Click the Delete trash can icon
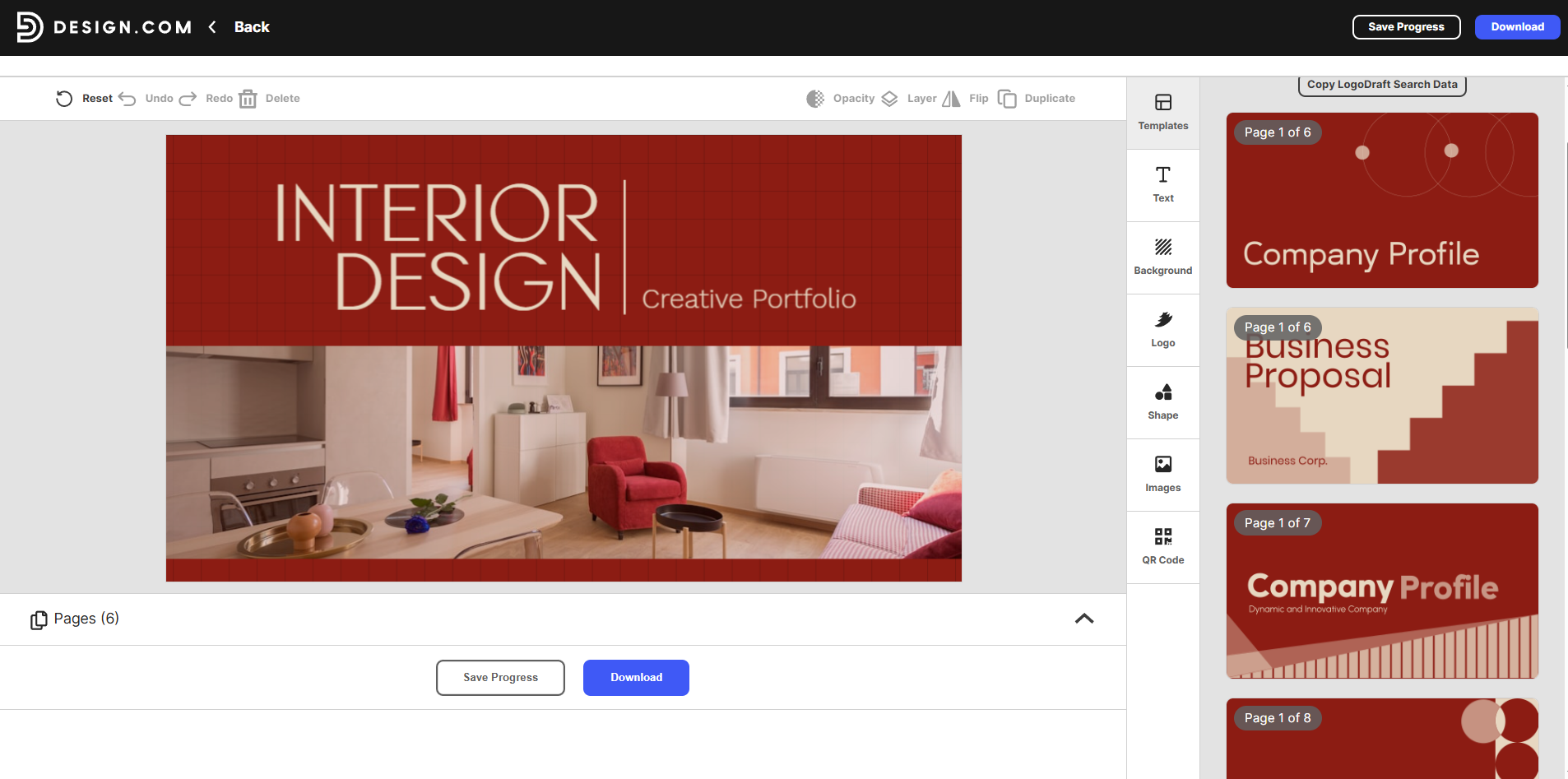1568x779 pixels. click(248, 99)
